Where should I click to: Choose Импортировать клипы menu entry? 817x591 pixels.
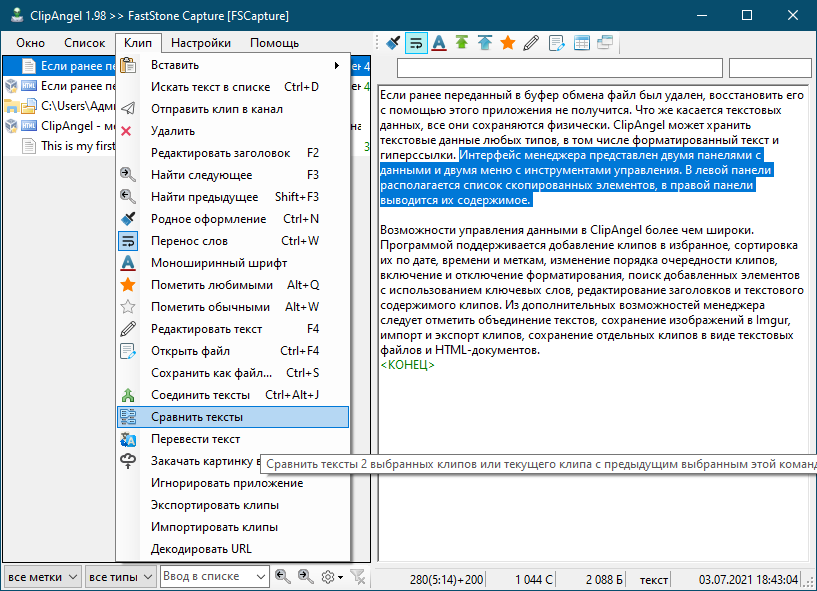pos(233,527)
